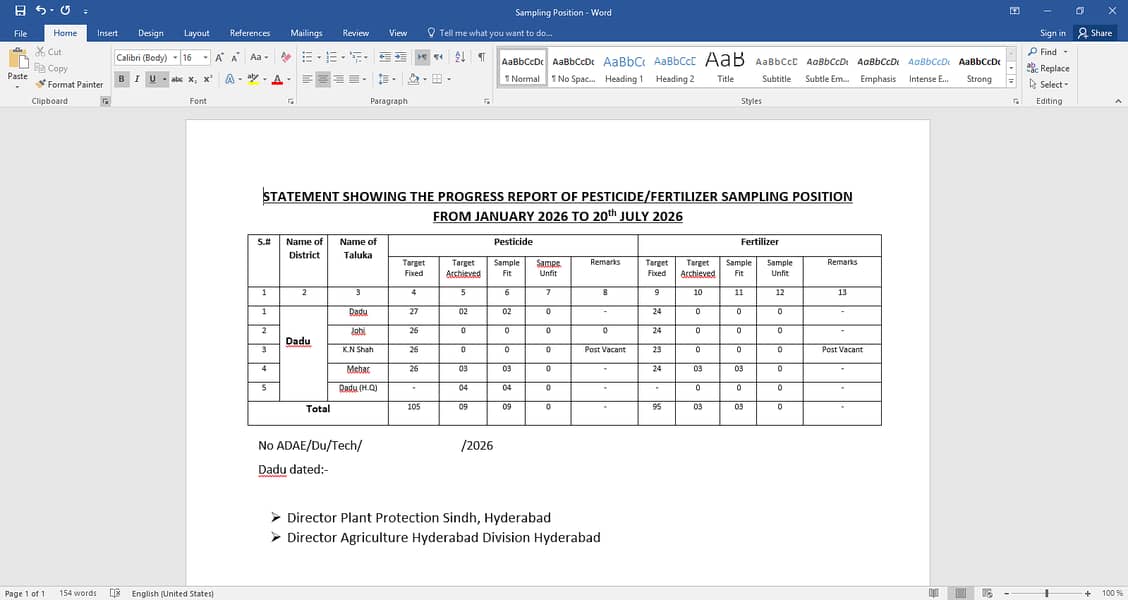This screenshot has width=1128, height=600.
Task: Click the Increase Indent icon
Action: click(401, 58)
